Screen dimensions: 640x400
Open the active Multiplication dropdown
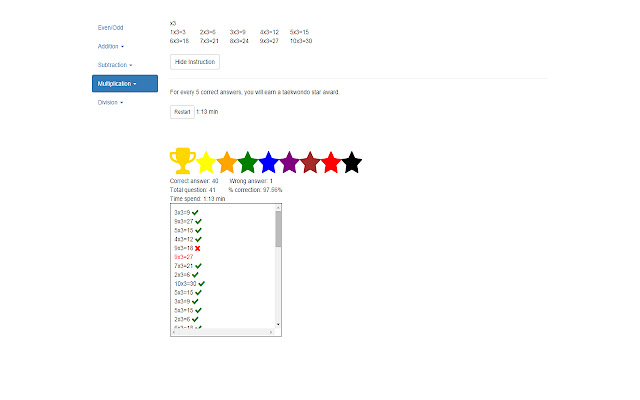[x=125, y=84]
